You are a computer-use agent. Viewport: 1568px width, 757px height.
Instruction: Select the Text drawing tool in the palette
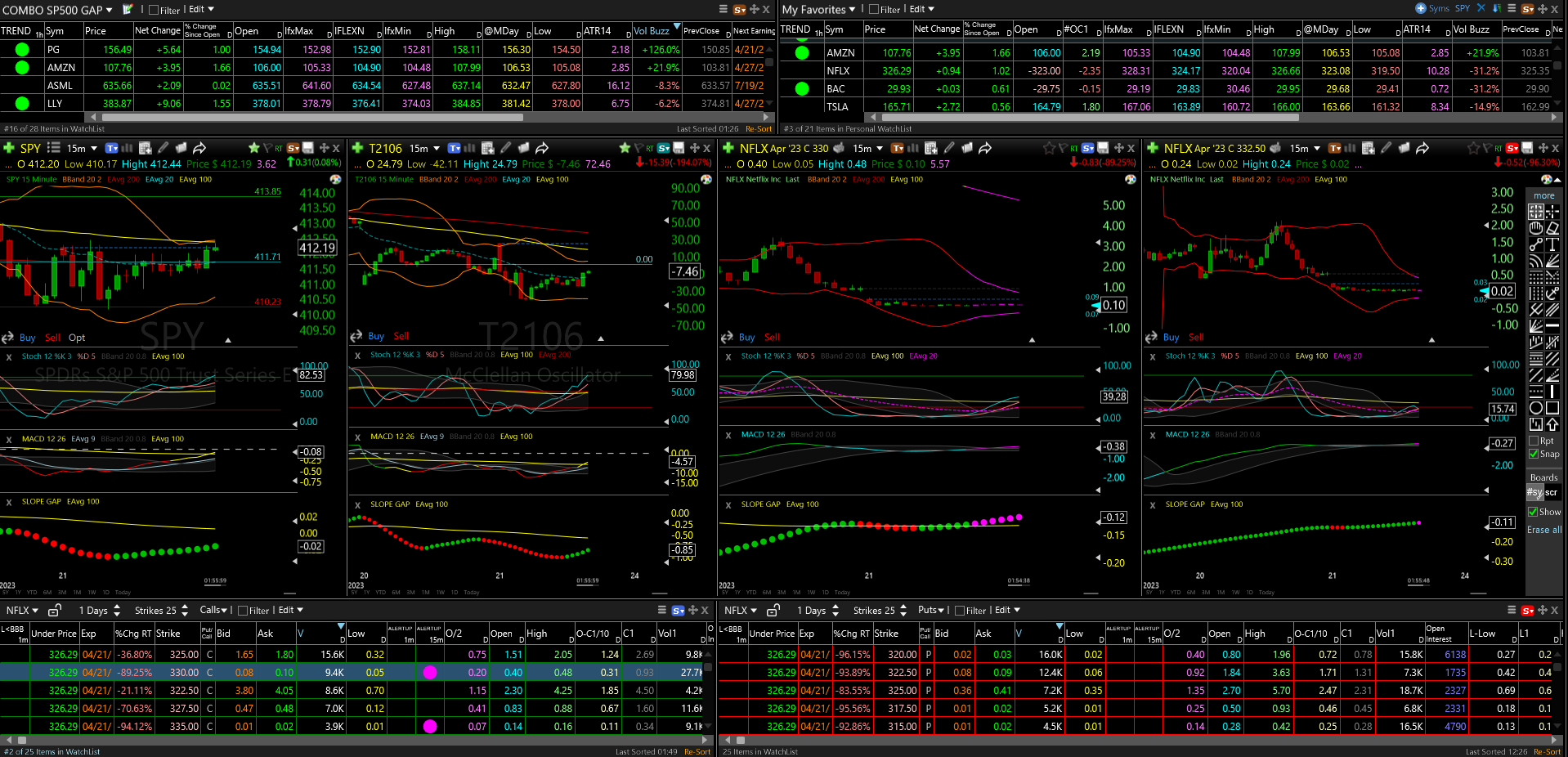1552,244
